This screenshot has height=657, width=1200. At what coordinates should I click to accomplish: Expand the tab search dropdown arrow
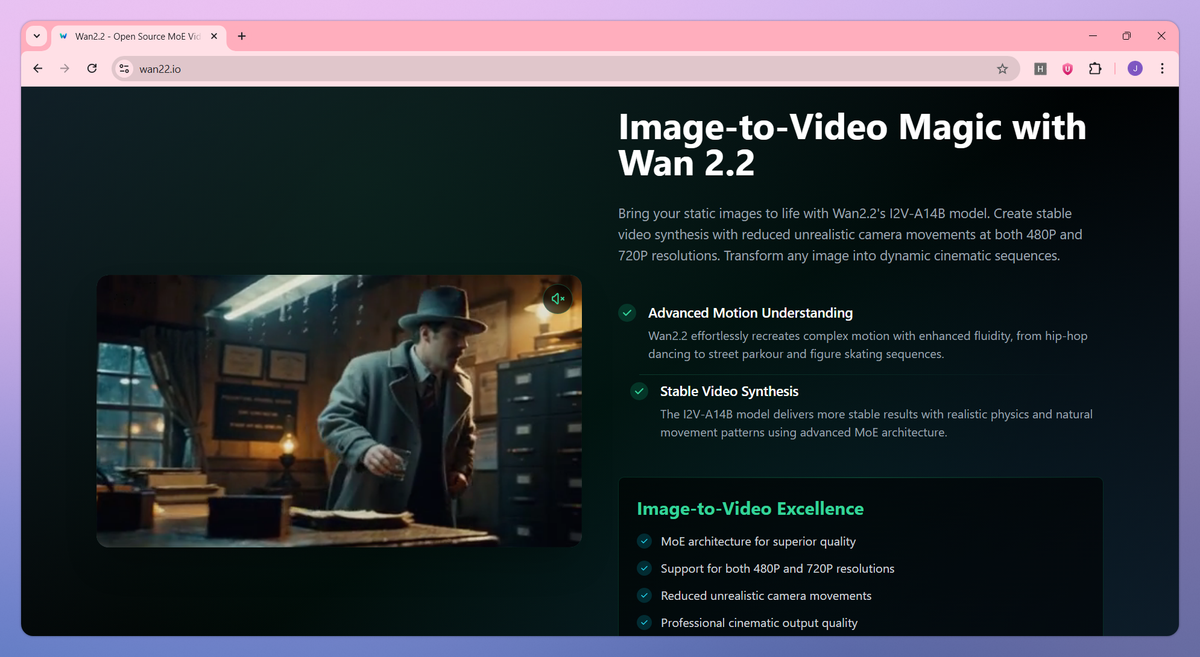point(37,36)
